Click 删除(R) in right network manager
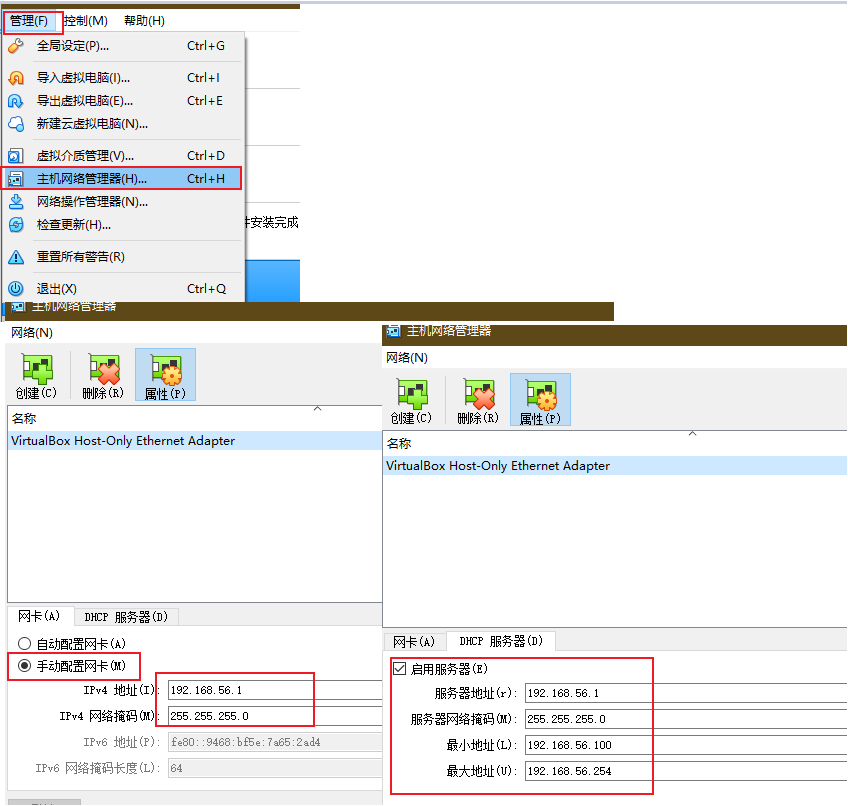848x806 pixels. (x=478, y=400)
